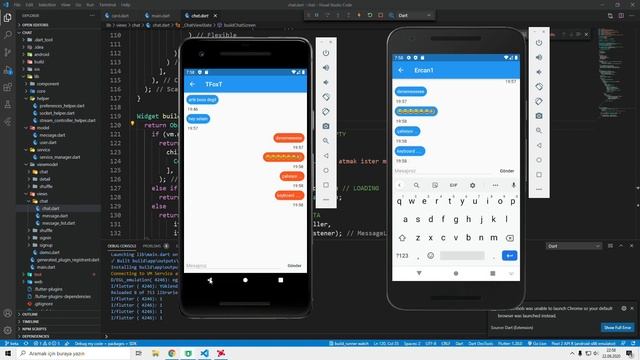The width and height of the screenshot is (640, 360).
Task: Expand the OPEN EDITORS section
Action: (x=35, y=25)
